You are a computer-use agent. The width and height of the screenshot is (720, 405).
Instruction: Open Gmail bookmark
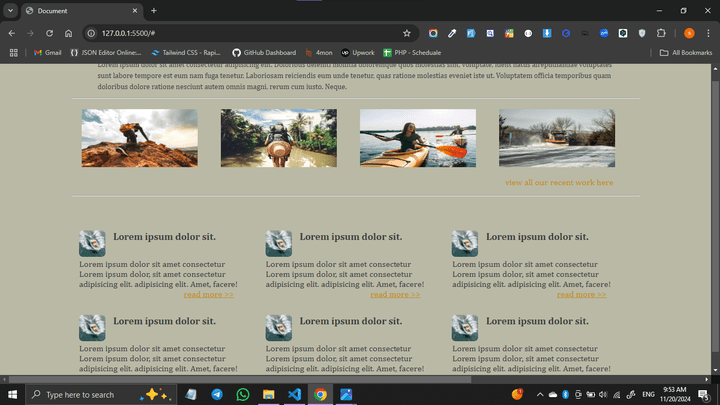tap(48, 53)
